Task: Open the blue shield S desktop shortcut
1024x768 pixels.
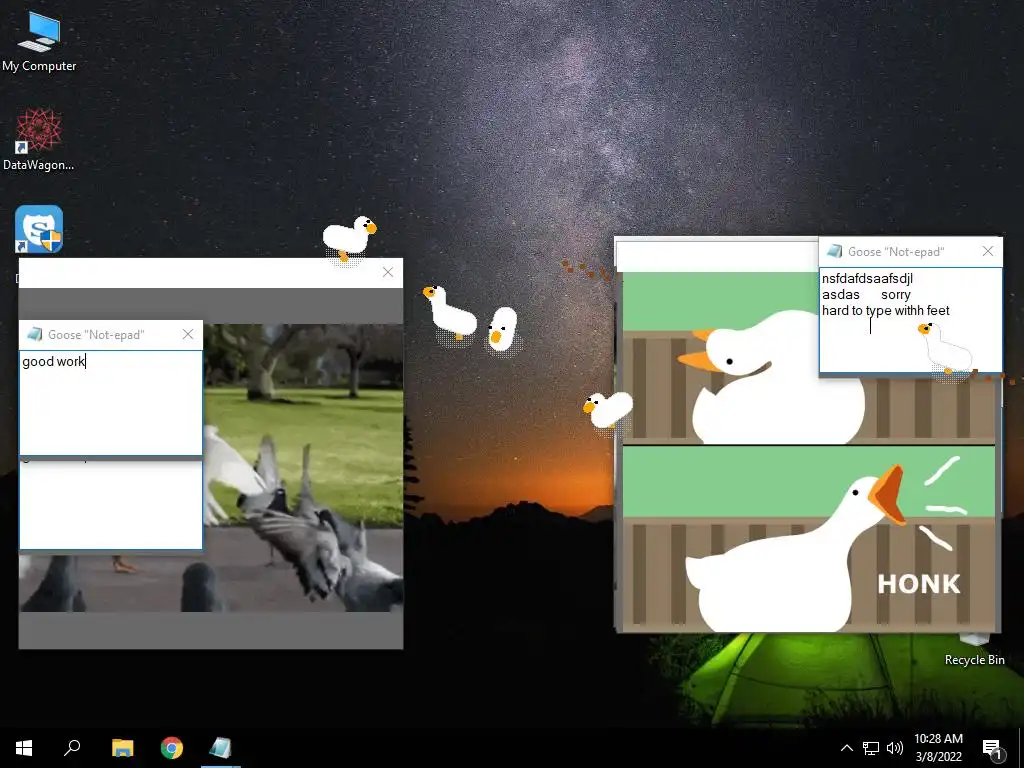Action: pyautogui.click(x=39, y=229)
